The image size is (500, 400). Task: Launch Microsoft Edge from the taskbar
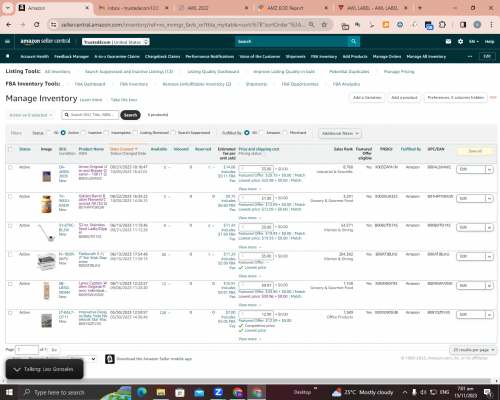(x=142, y=392)
